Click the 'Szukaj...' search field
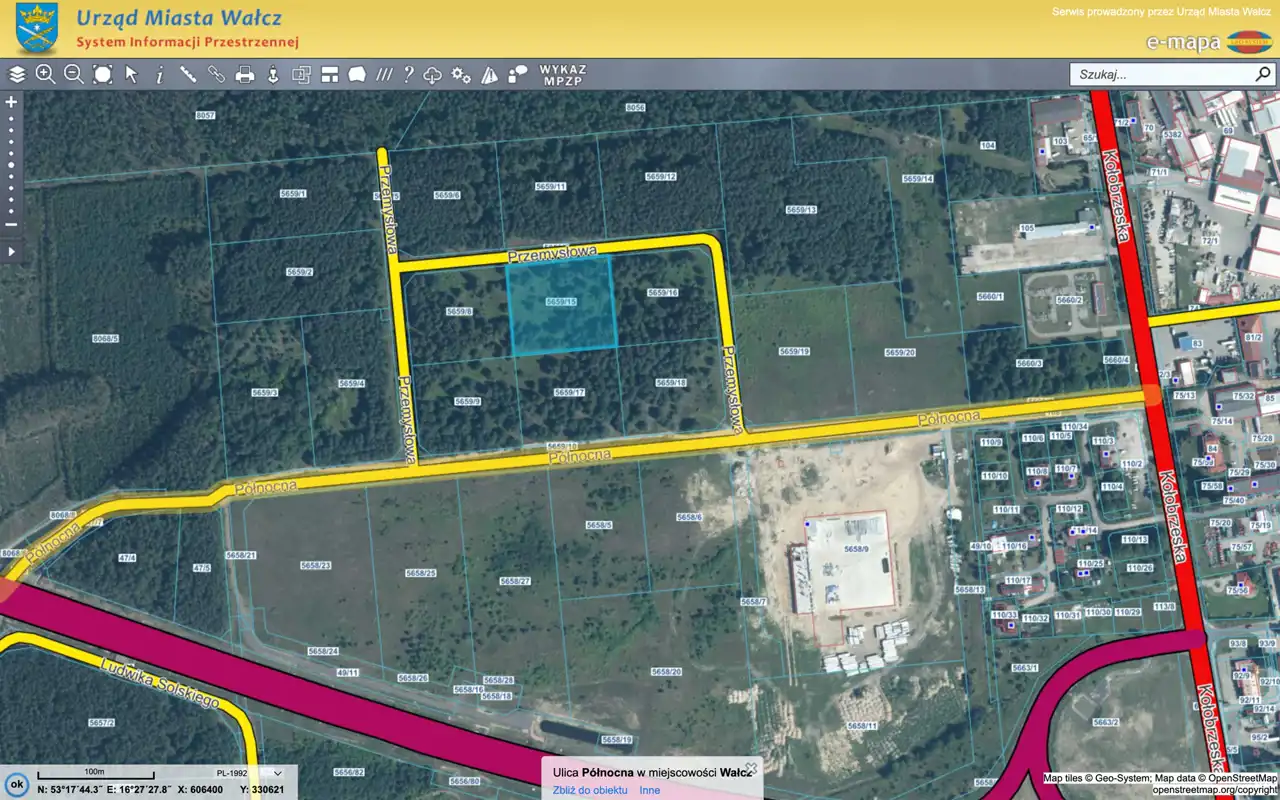The width and height of the screenshot is (1280, 800). click(x=1160, y=74)
